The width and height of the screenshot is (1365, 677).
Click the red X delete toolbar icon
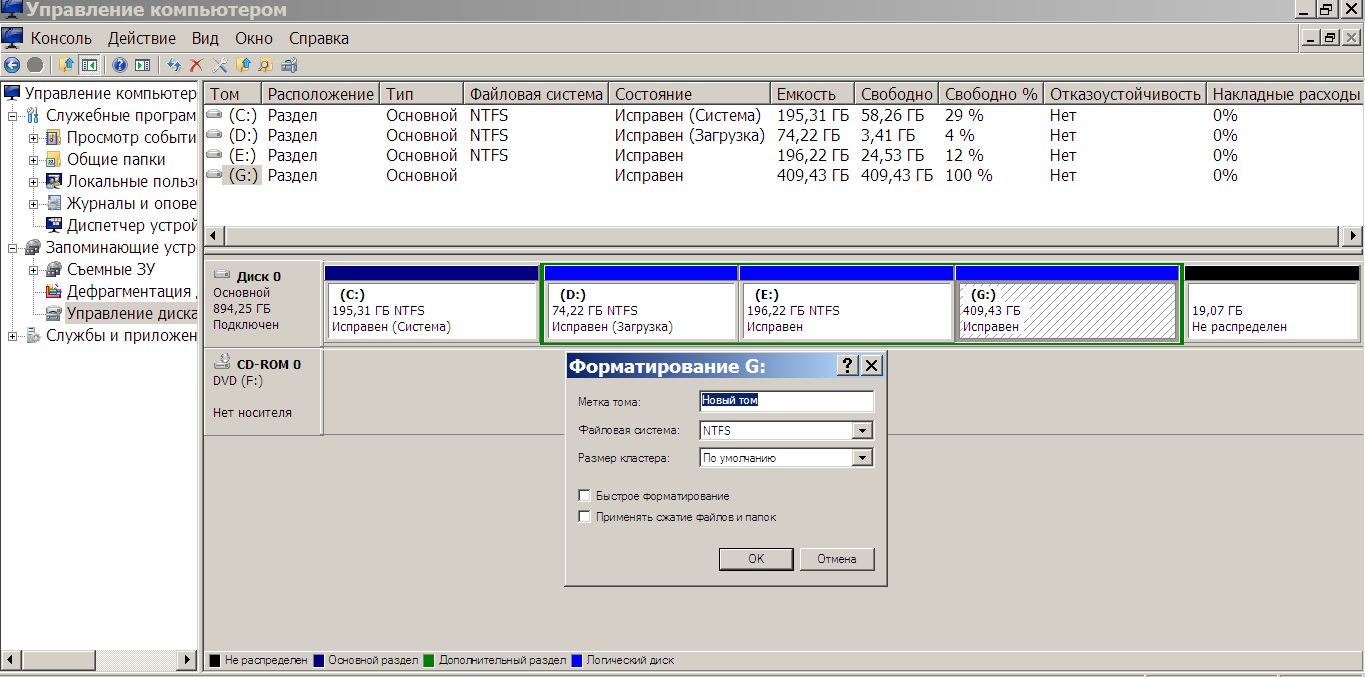pos(196,65)
